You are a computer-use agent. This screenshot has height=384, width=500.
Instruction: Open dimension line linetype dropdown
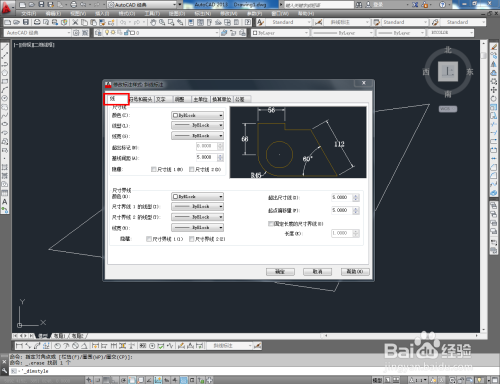pyautogui.click(x=197, y=125)
